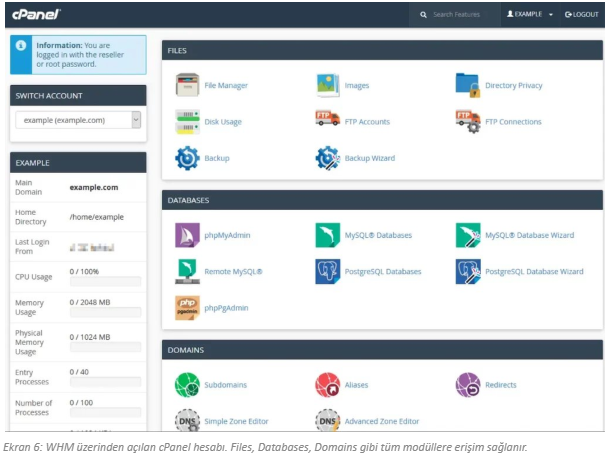Viewport: 612px width, 470px height.
Task: Open the phpPgAdmin icon
Action: coord(187,308)
